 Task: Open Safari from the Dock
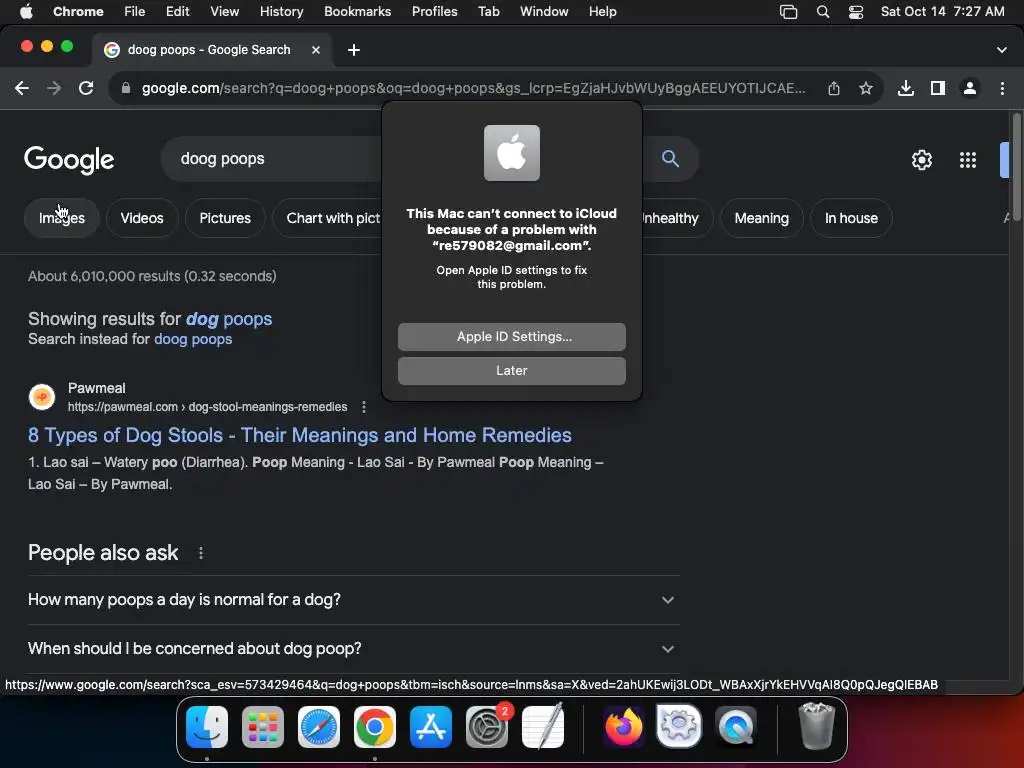[319, 727]
